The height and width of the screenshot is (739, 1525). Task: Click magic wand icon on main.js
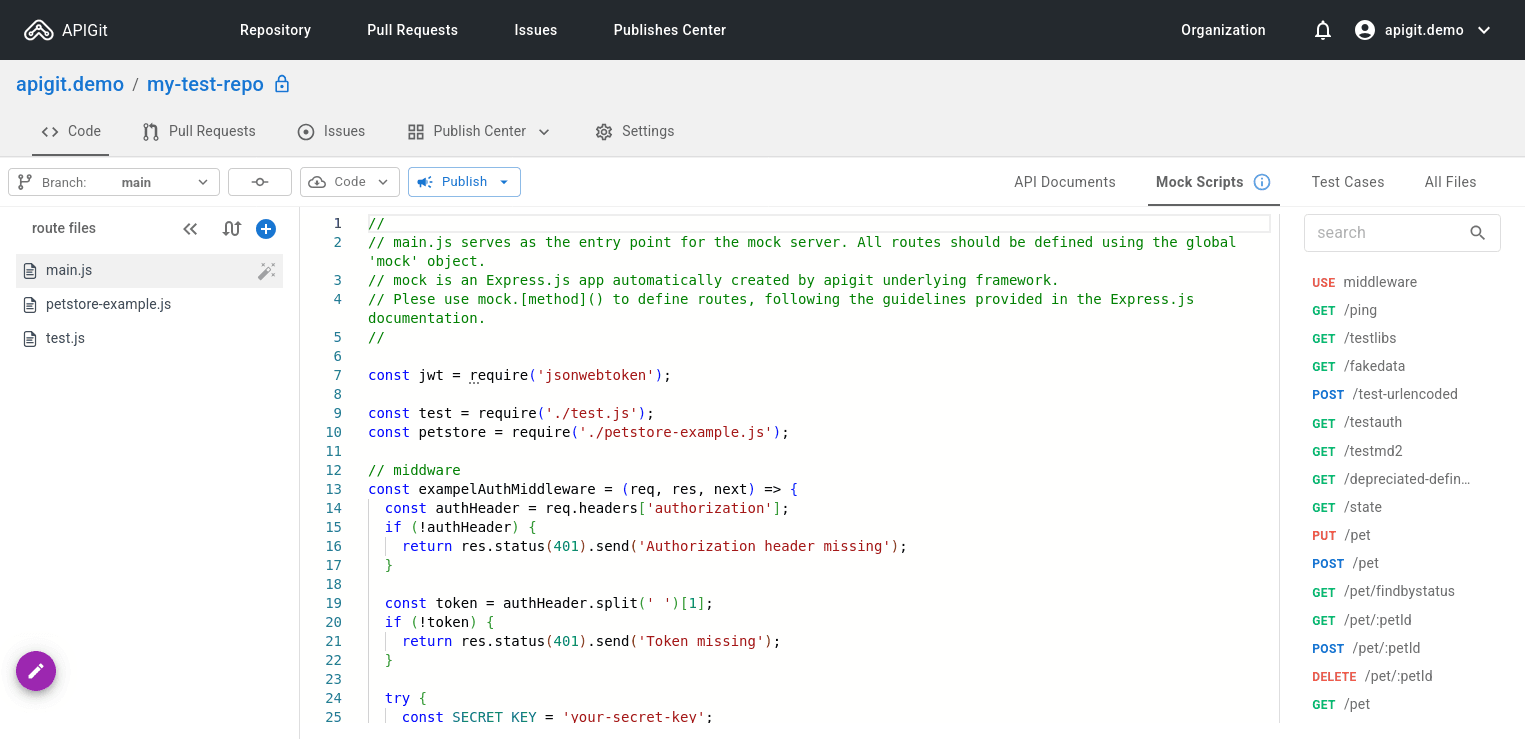[x=267, y=271]
